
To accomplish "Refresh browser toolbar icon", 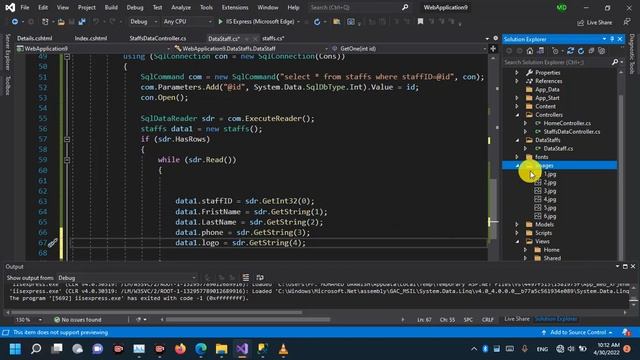I will 317,22.
